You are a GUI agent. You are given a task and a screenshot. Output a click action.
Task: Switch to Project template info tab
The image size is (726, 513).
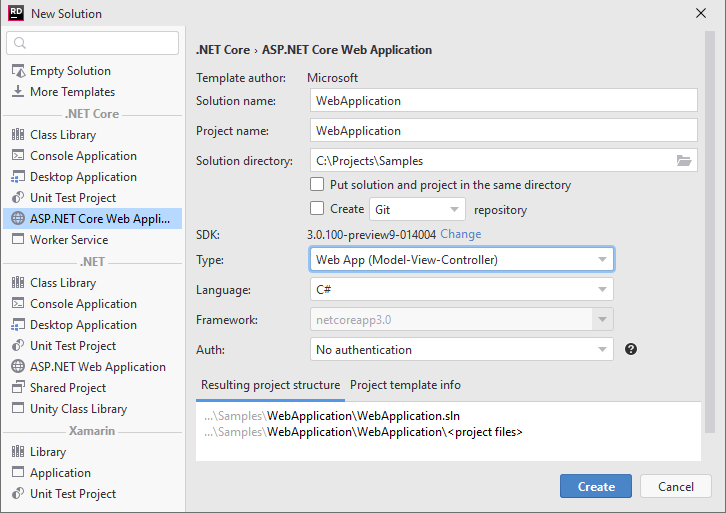pos(405,385)
